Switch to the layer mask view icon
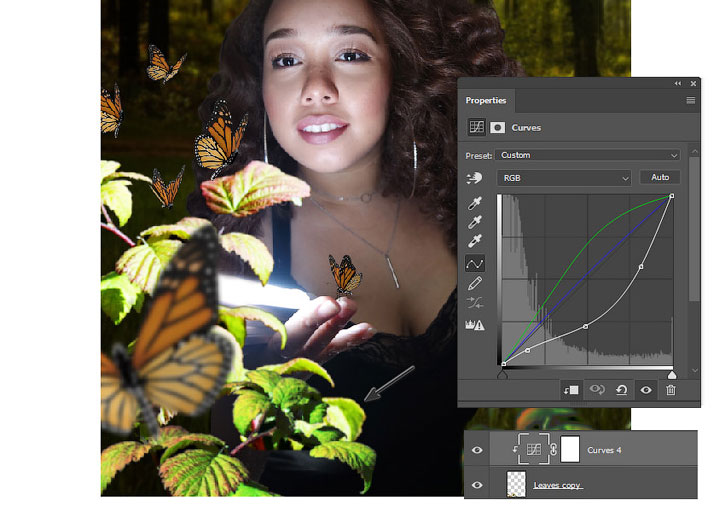 497,127
